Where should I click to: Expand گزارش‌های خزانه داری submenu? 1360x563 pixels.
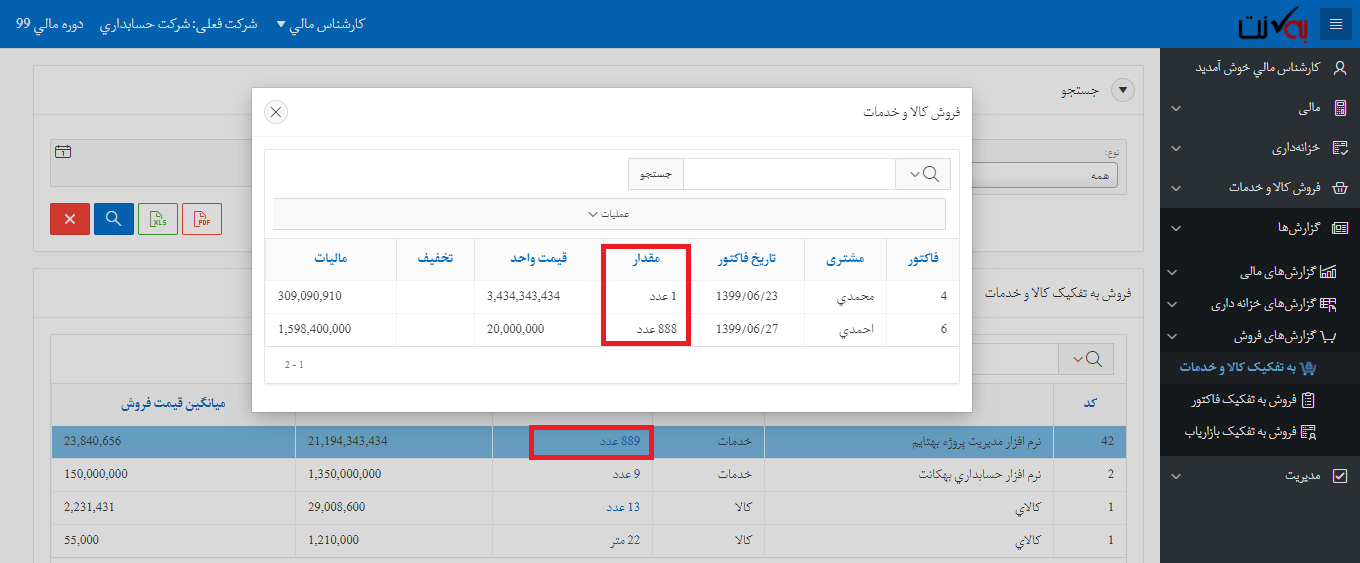click(x=1174, y=304)
